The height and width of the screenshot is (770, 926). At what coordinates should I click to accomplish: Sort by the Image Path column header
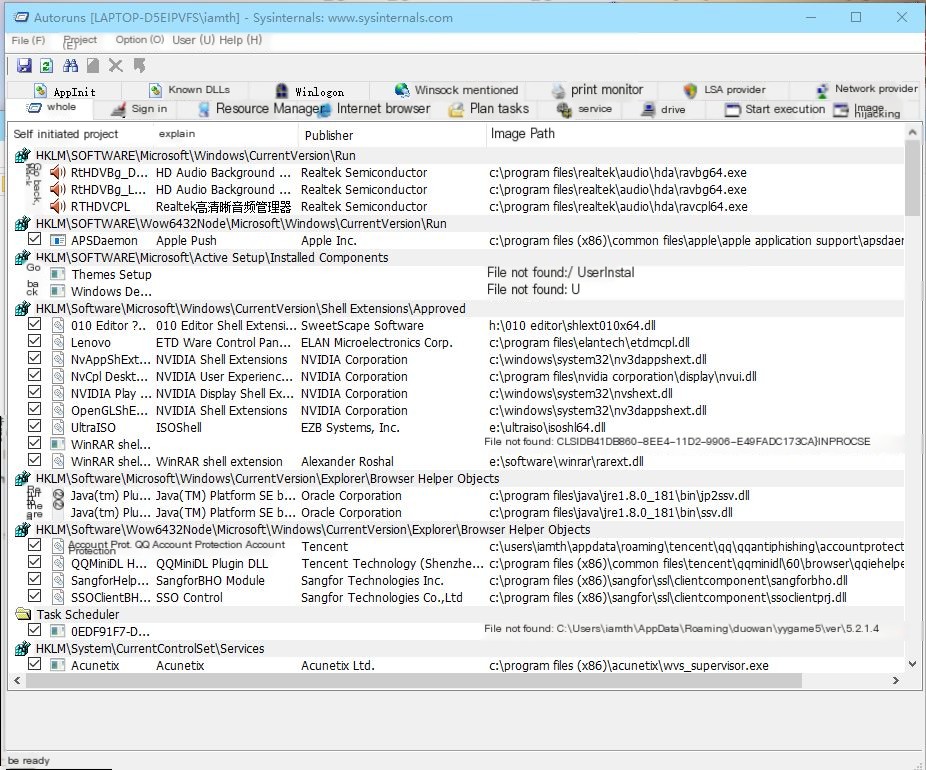pyautogui.click(x=694, y=134)
